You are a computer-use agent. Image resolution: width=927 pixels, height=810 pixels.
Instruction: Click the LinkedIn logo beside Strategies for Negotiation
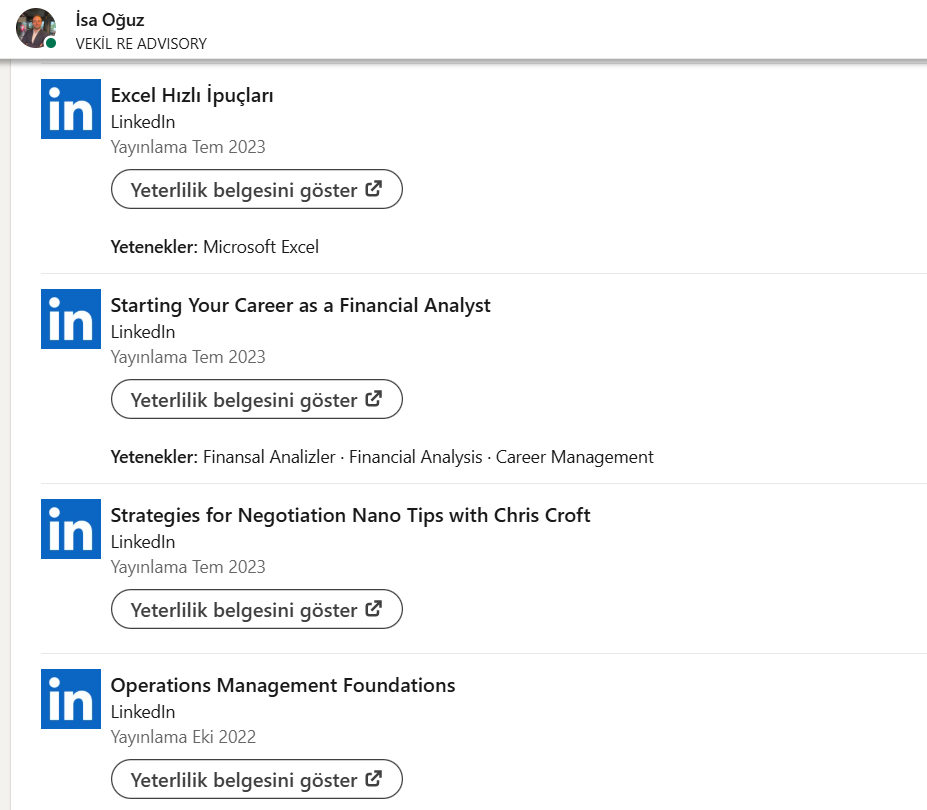(70, 529)
